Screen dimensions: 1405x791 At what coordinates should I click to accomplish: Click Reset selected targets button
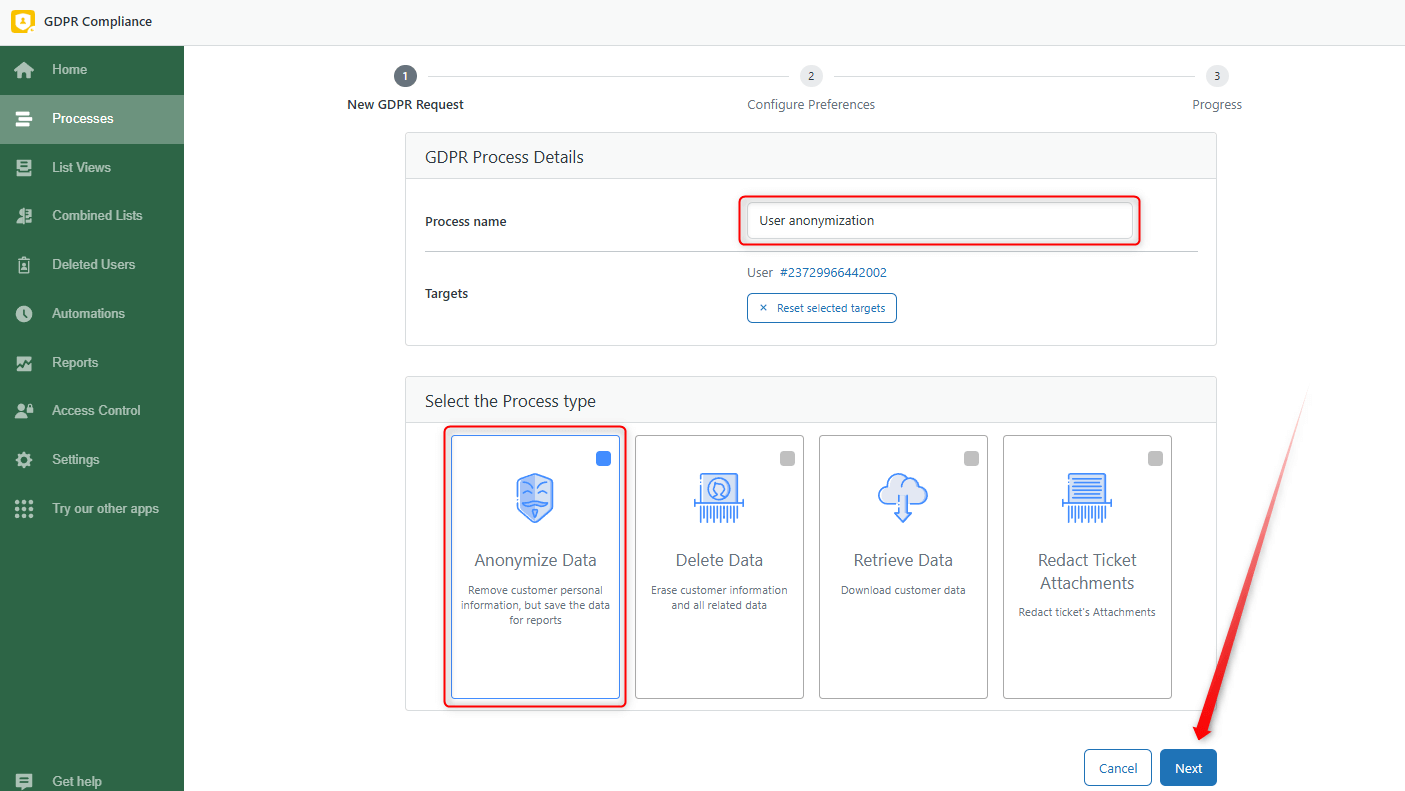(x=822, y=308)
